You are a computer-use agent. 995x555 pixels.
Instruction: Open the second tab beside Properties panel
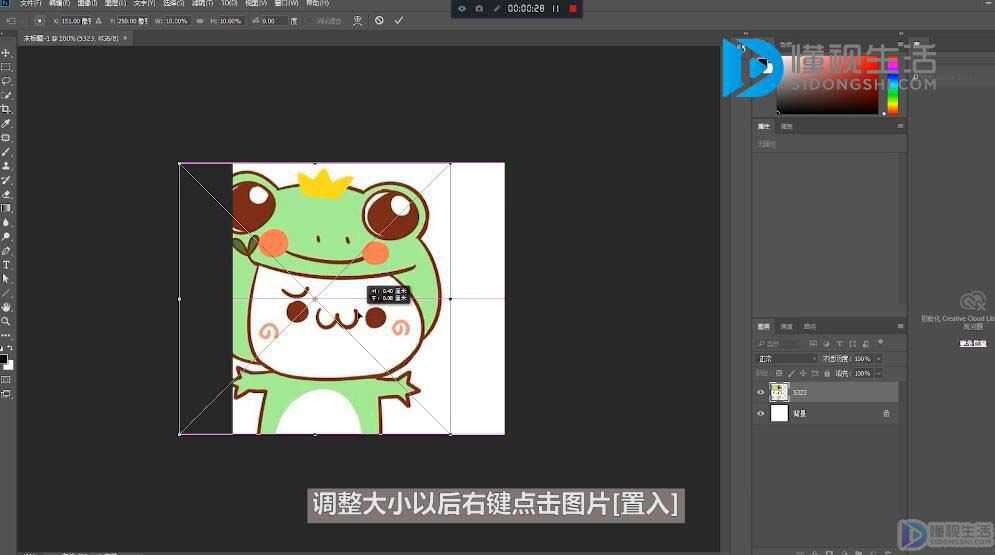786,126
